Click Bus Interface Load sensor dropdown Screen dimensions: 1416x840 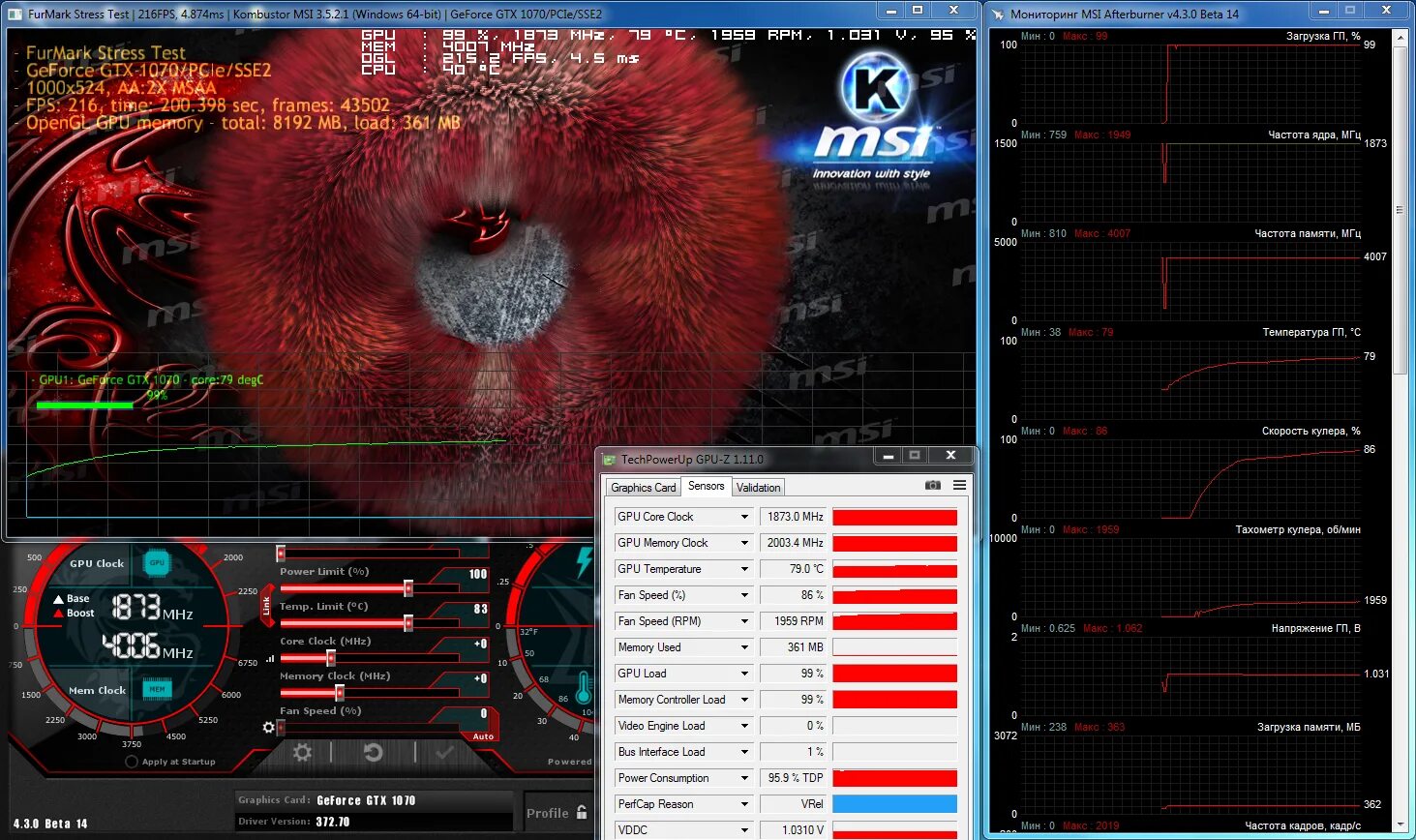point(744,752)
